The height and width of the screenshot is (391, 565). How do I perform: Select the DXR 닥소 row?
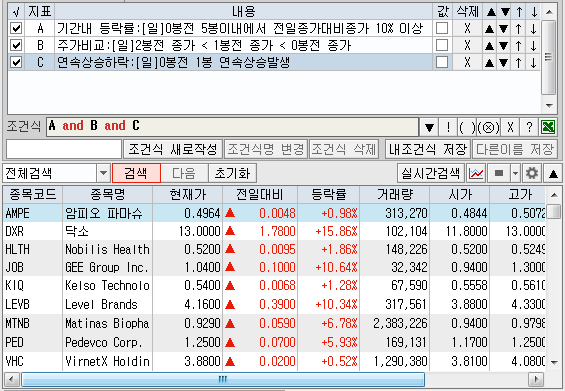[x=275, y=231]
